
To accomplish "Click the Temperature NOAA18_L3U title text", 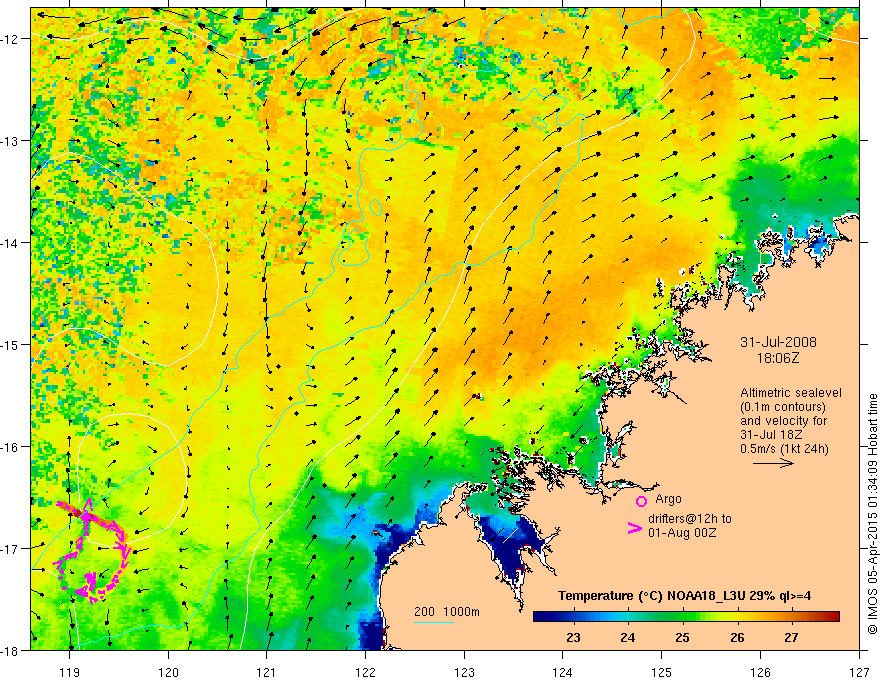I will (x=684, y=596).
